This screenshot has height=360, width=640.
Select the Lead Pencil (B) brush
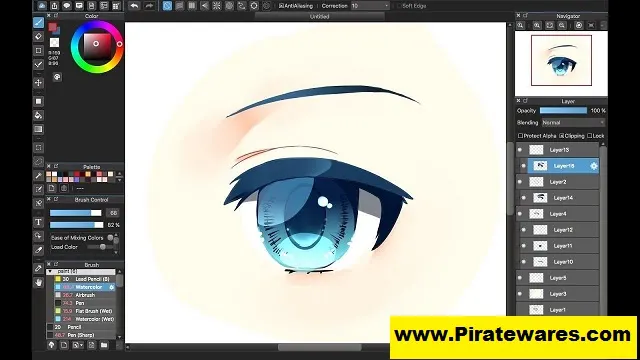85,279
